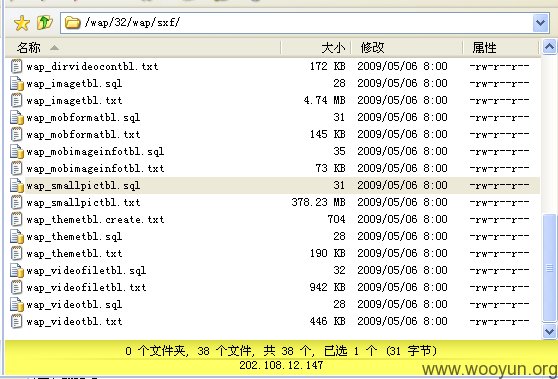
Task: Select file icon of wap_dirvideocontbl.txt
Action: (x=16, y=67)
